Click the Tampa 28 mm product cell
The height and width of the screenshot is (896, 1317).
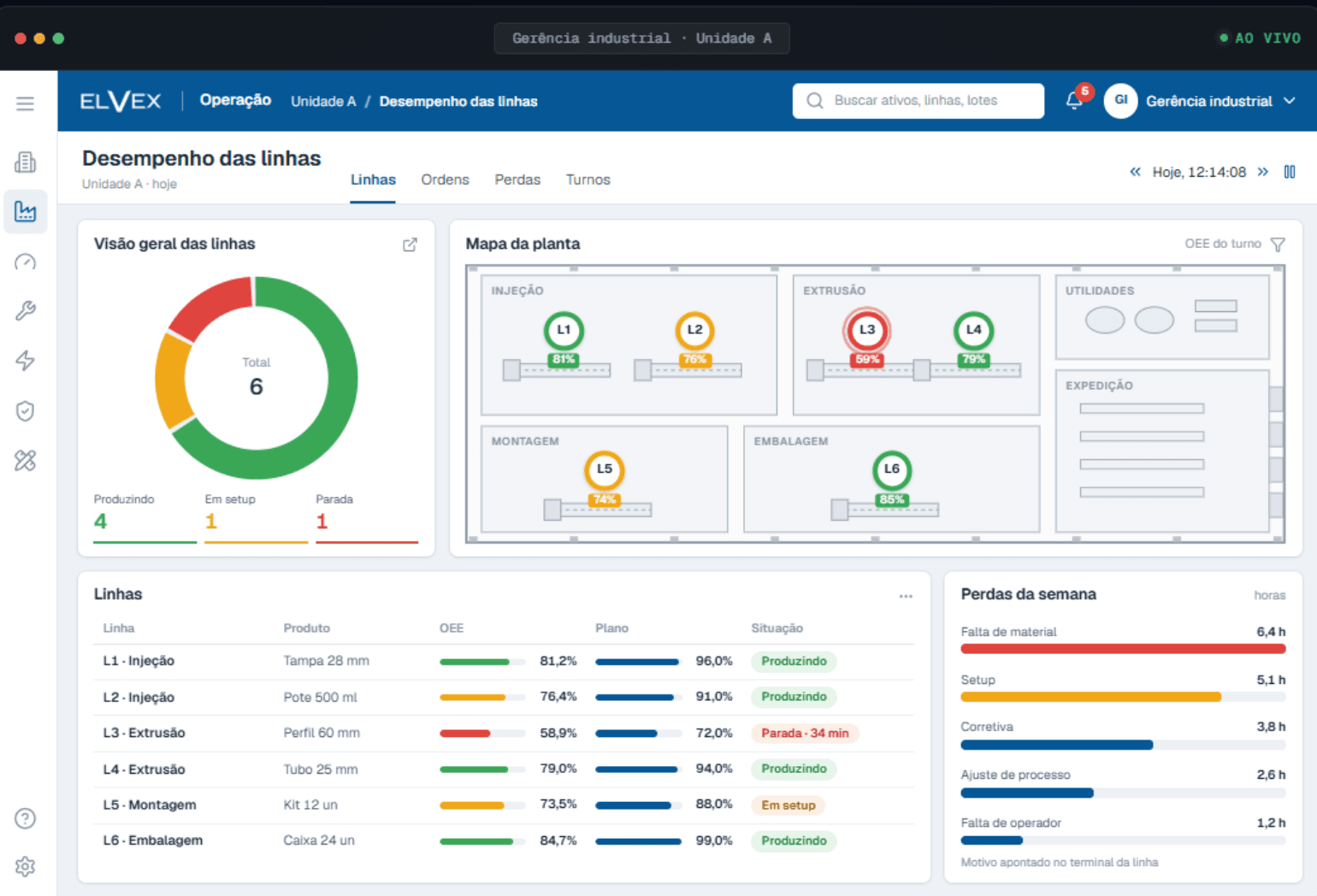pos(326,661)
